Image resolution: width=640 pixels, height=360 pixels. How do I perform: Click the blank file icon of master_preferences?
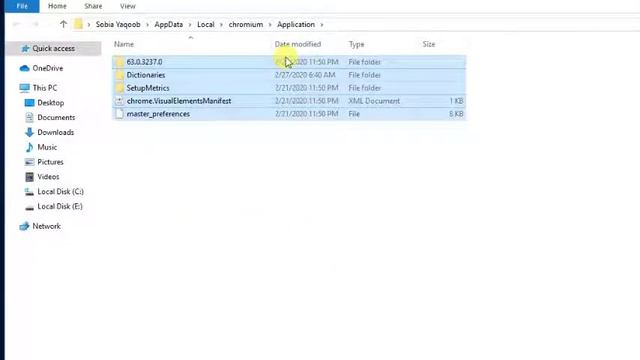[119, 114]
